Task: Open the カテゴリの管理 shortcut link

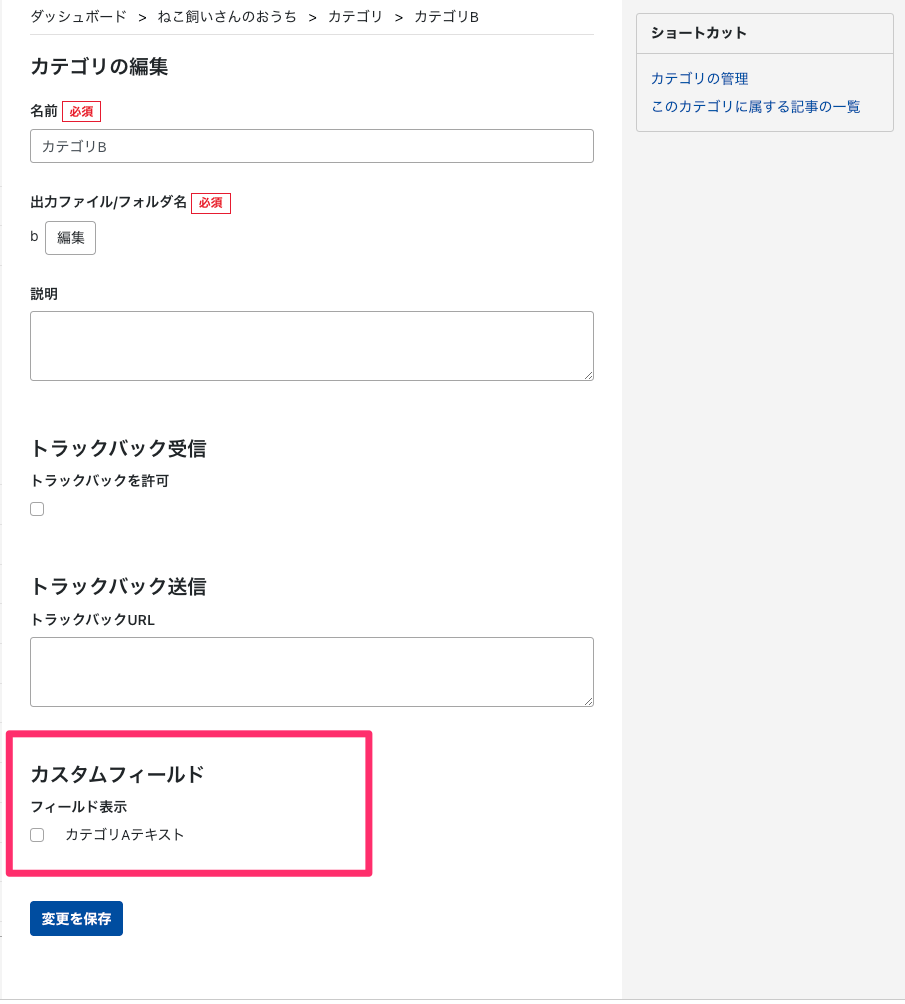Action: pos(700,79)
